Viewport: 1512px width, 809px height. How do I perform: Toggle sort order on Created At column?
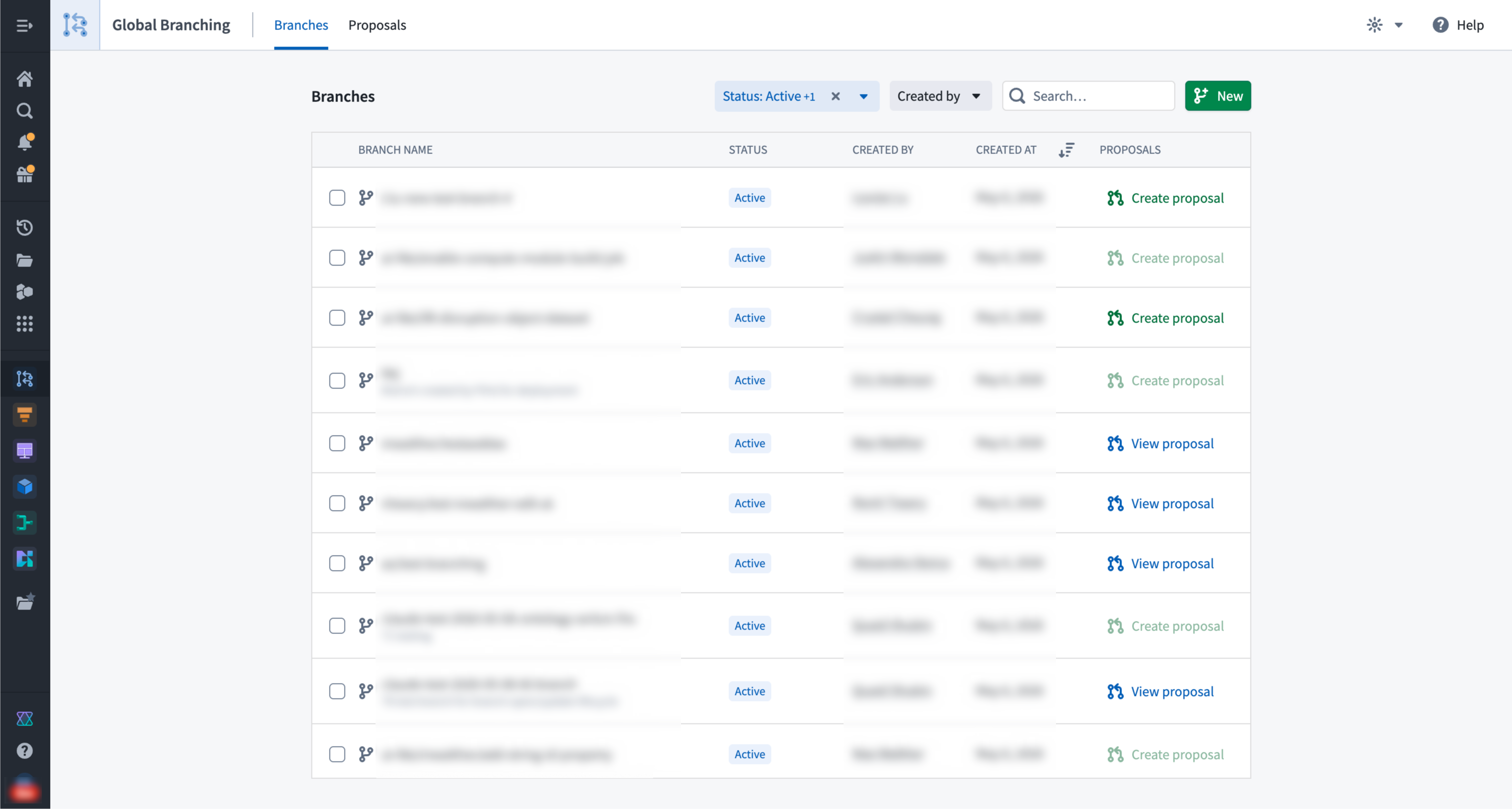pos(1066,149)
